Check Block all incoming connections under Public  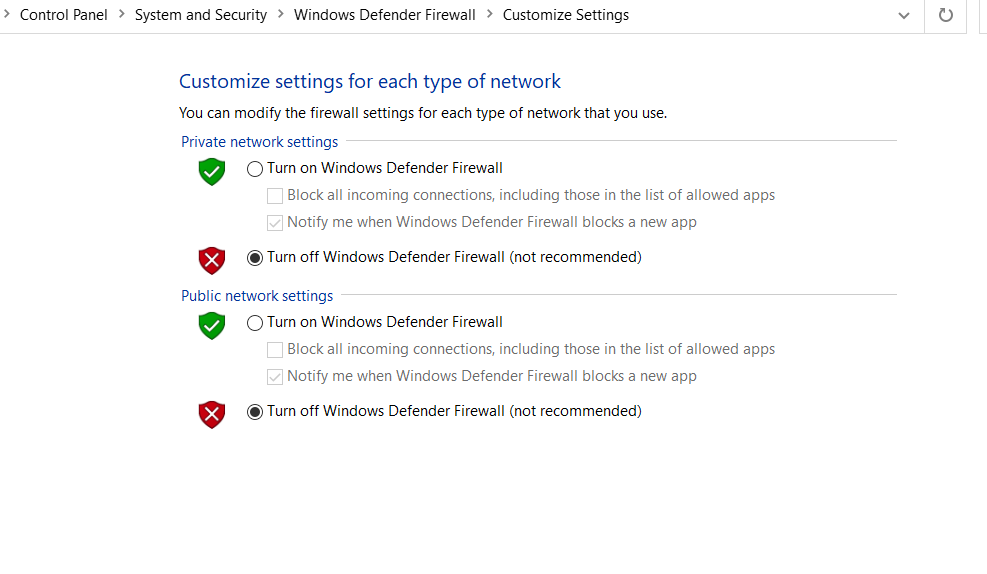(x=274, y=350)
